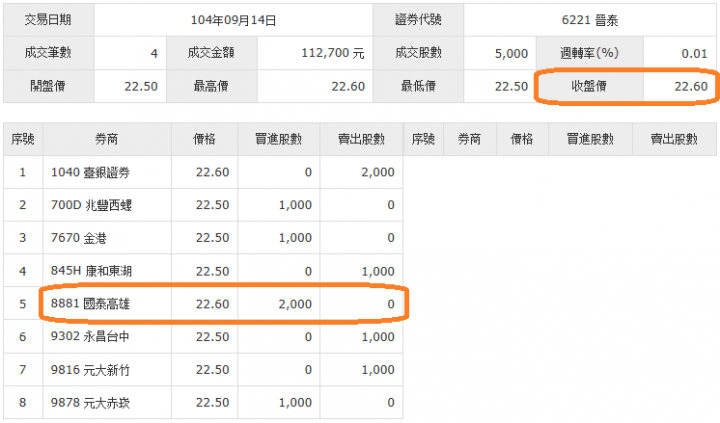Click the right-side 價格 column header

tap(522, 139)
